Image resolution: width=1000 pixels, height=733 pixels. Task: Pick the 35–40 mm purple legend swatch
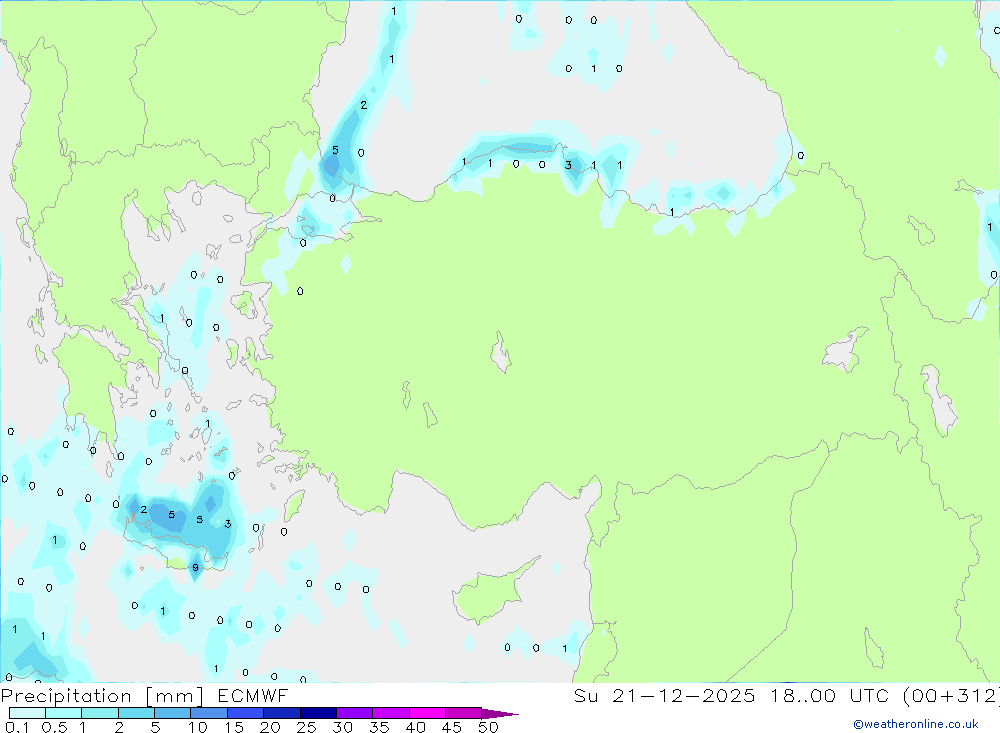(x=390, y=713)
